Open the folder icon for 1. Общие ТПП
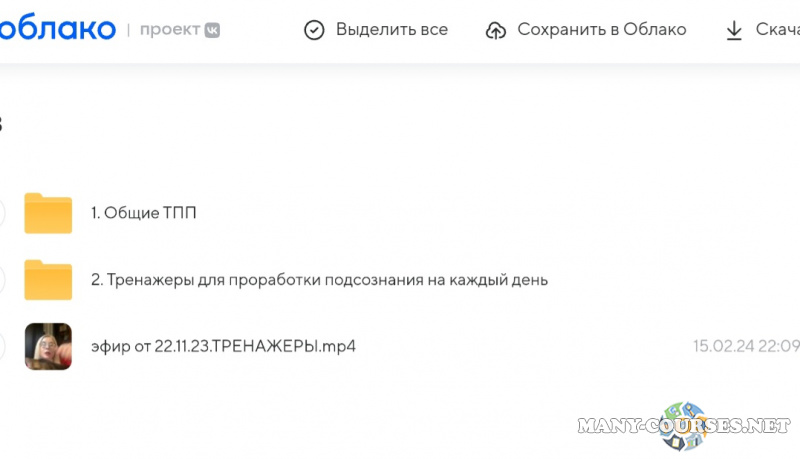This screenshot has width=800, height=459. tap(48, 213)
